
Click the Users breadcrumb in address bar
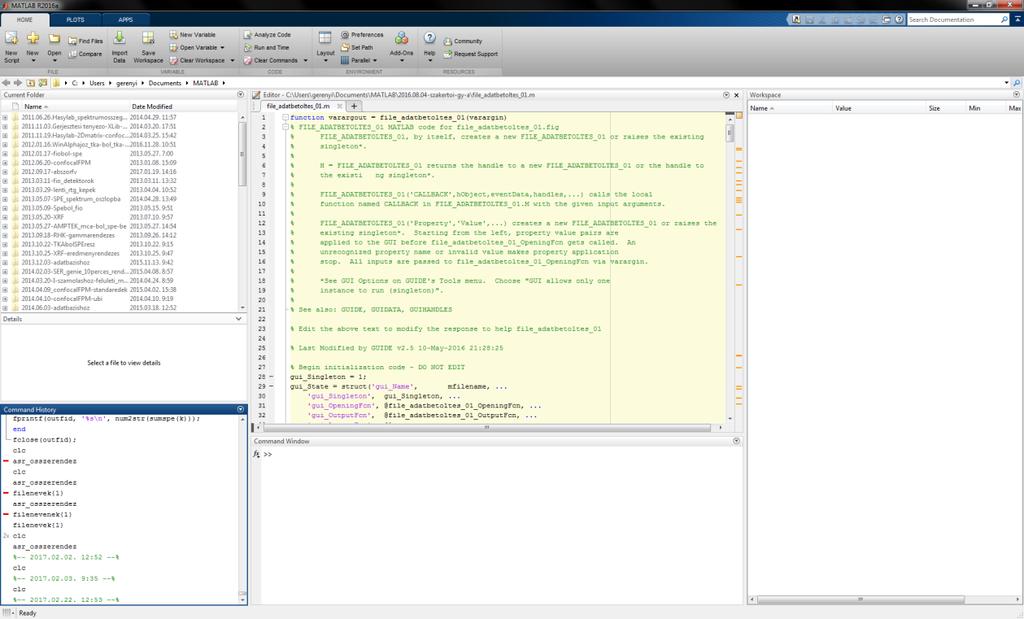click(x=97, y=83)
